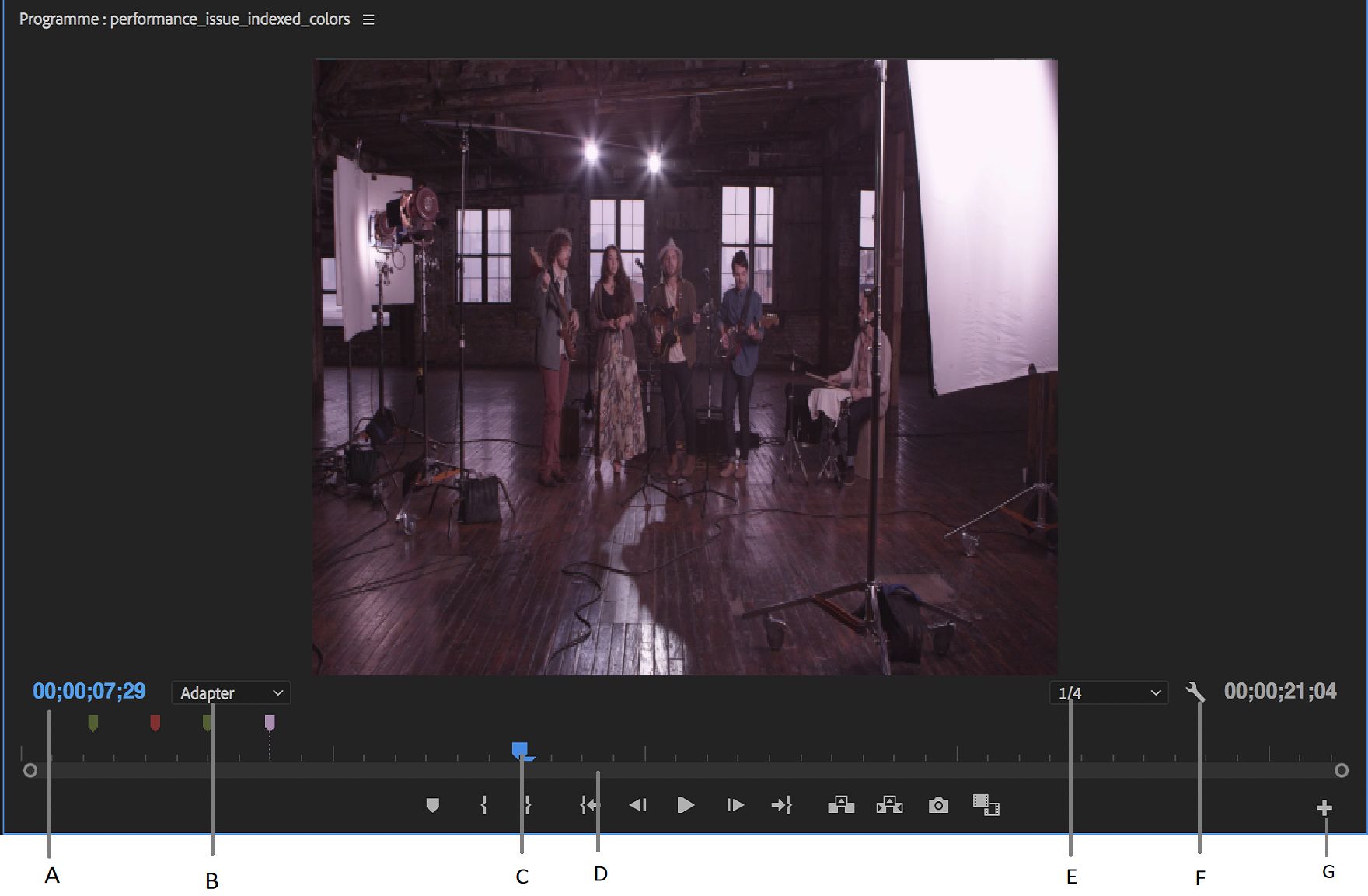Click the programme monitor video preview

(685, 367)
